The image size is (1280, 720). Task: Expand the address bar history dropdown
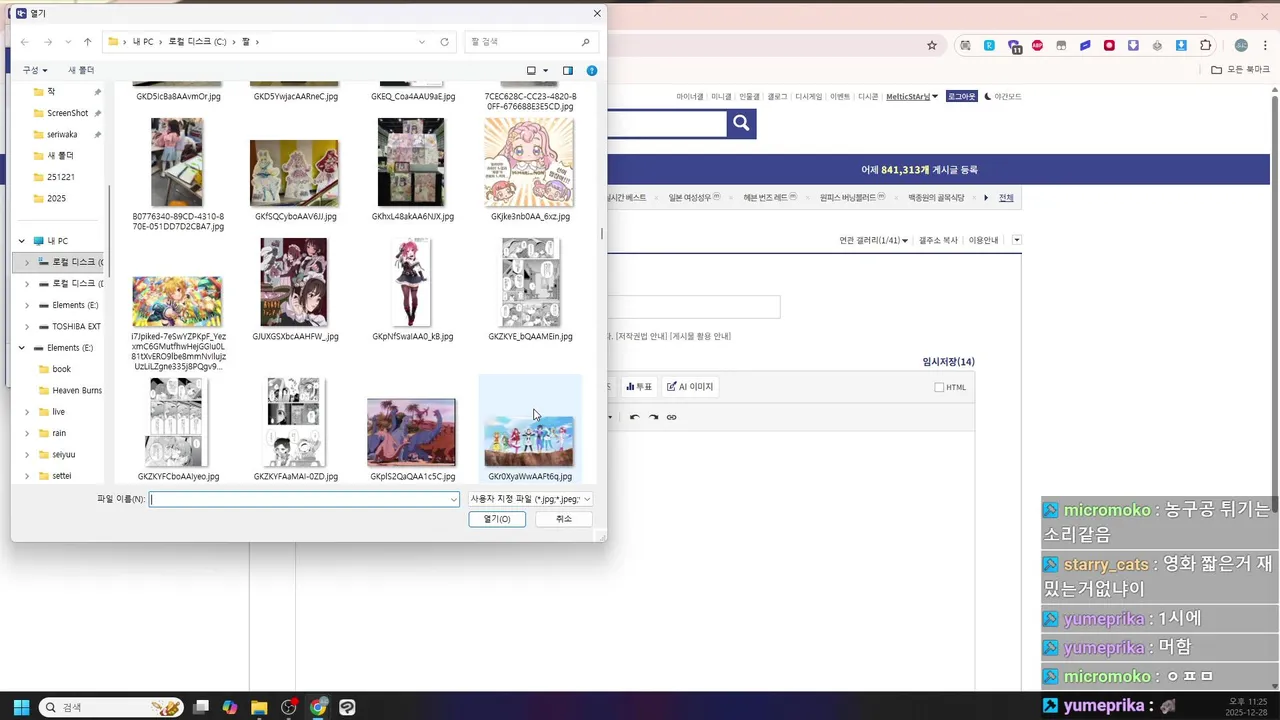click(422, 42)
